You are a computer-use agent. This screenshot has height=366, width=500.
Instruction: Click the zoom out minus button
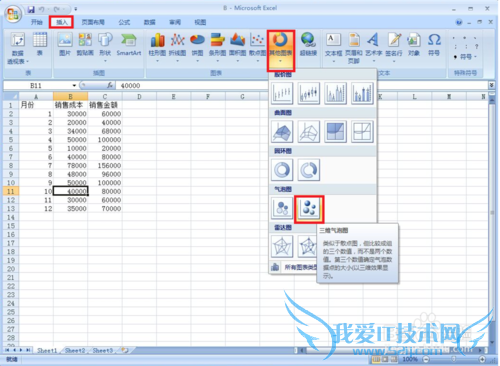(x=426, y=359)
